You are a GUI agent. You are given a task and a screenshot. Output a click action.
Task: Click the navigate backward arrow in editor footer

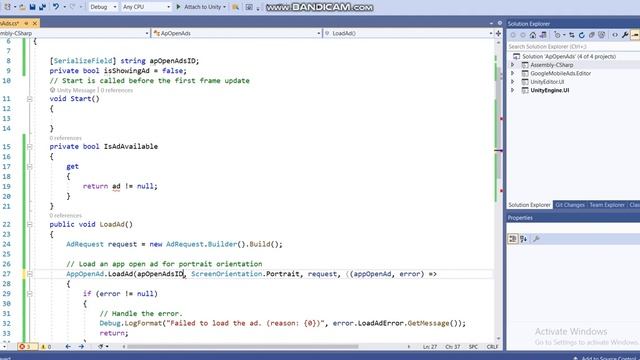[68, 347]
